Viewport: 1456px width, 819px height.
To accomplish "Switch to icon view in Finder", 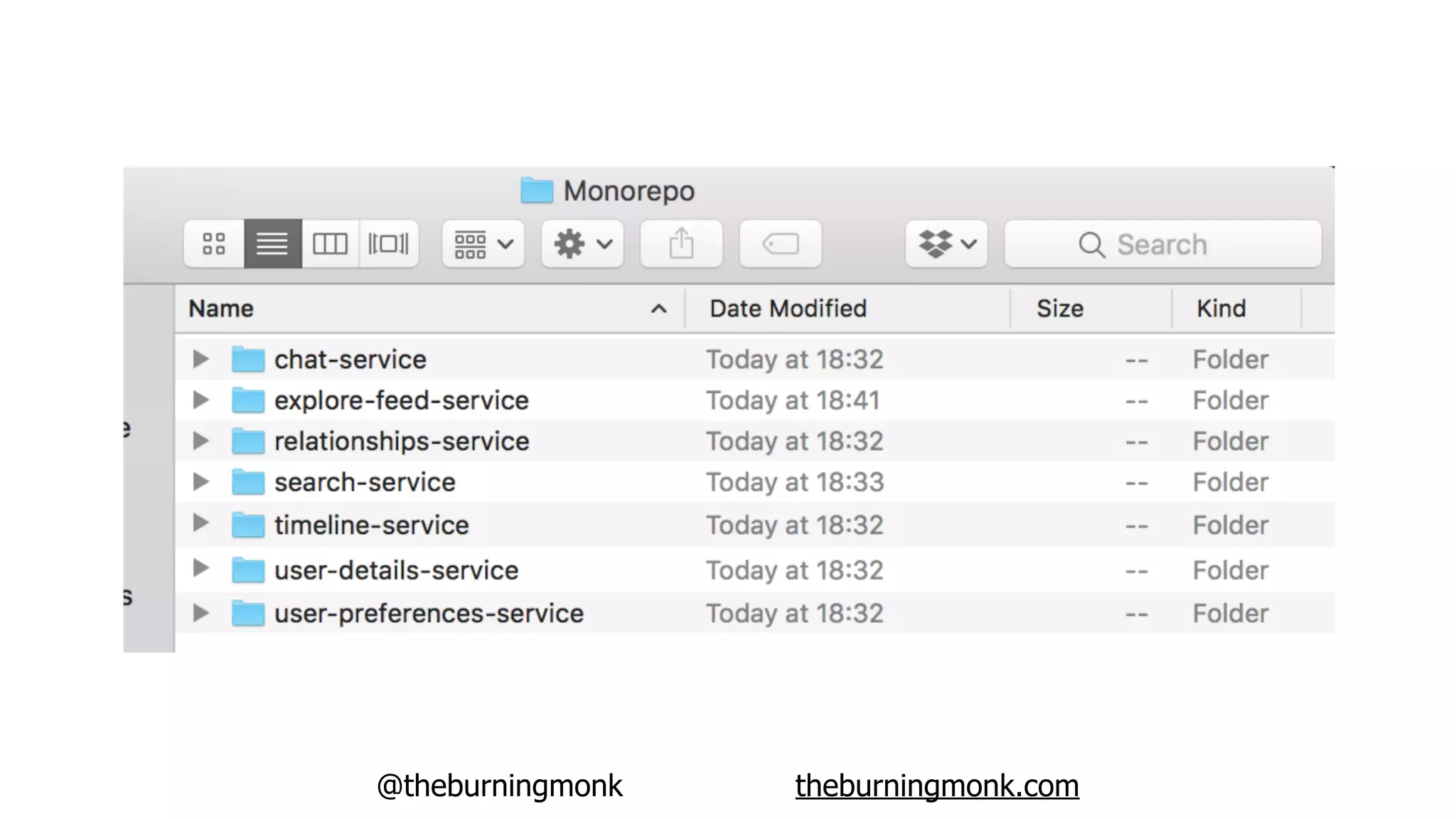I will coord(214,244).
